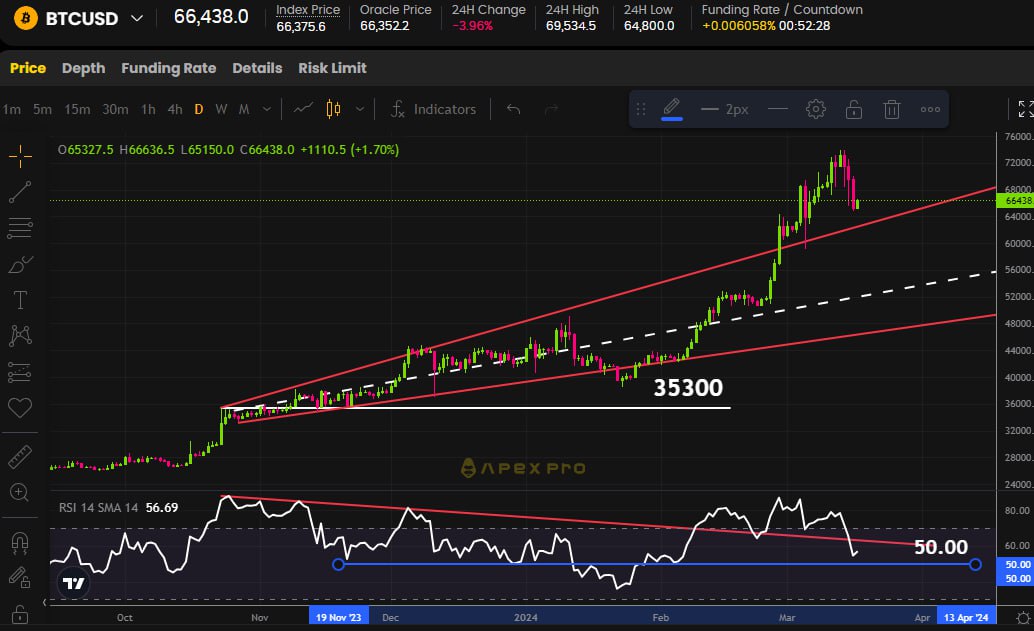1034x631 pixels.
Task: Click the OHLC values legend
Action: (228, 150)
